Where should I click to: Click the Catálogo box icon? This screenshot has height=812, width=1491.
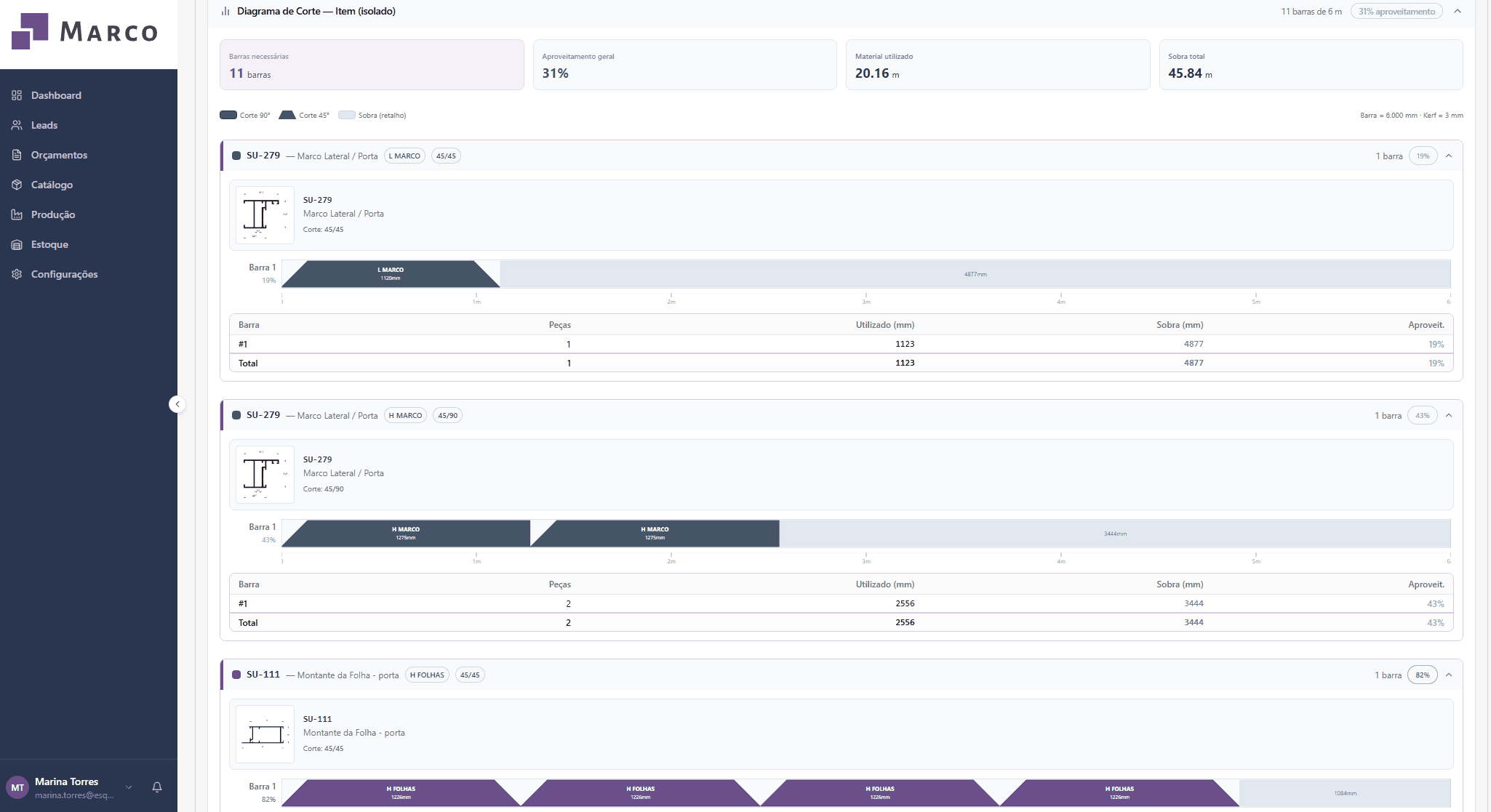coord(17,185)
